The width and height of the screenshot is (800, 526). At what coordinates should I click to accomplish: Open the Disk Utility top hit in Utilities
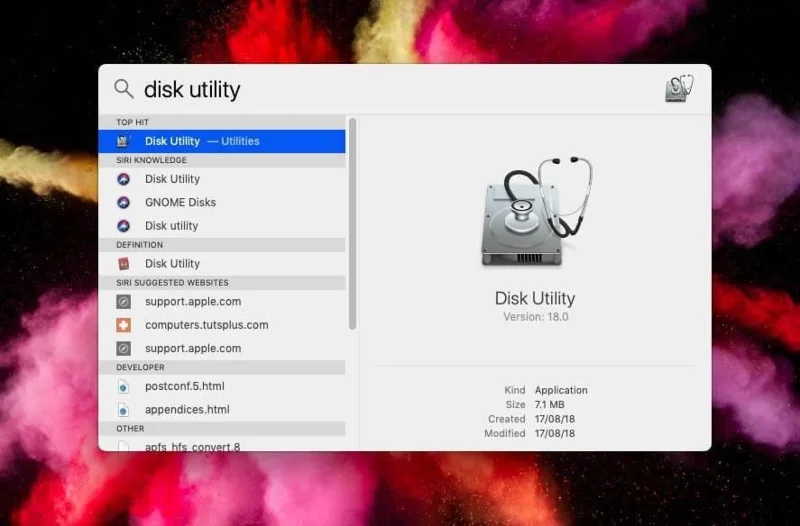point(222,141)
